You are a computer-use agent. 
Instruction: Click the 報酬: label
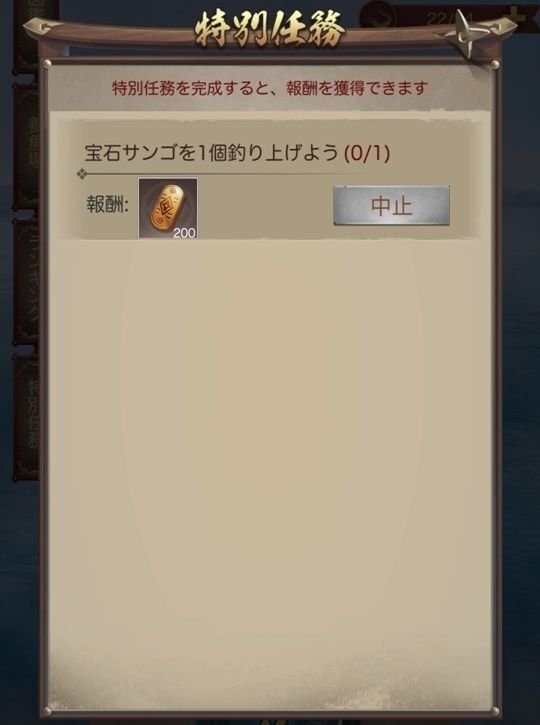[108, 204]
